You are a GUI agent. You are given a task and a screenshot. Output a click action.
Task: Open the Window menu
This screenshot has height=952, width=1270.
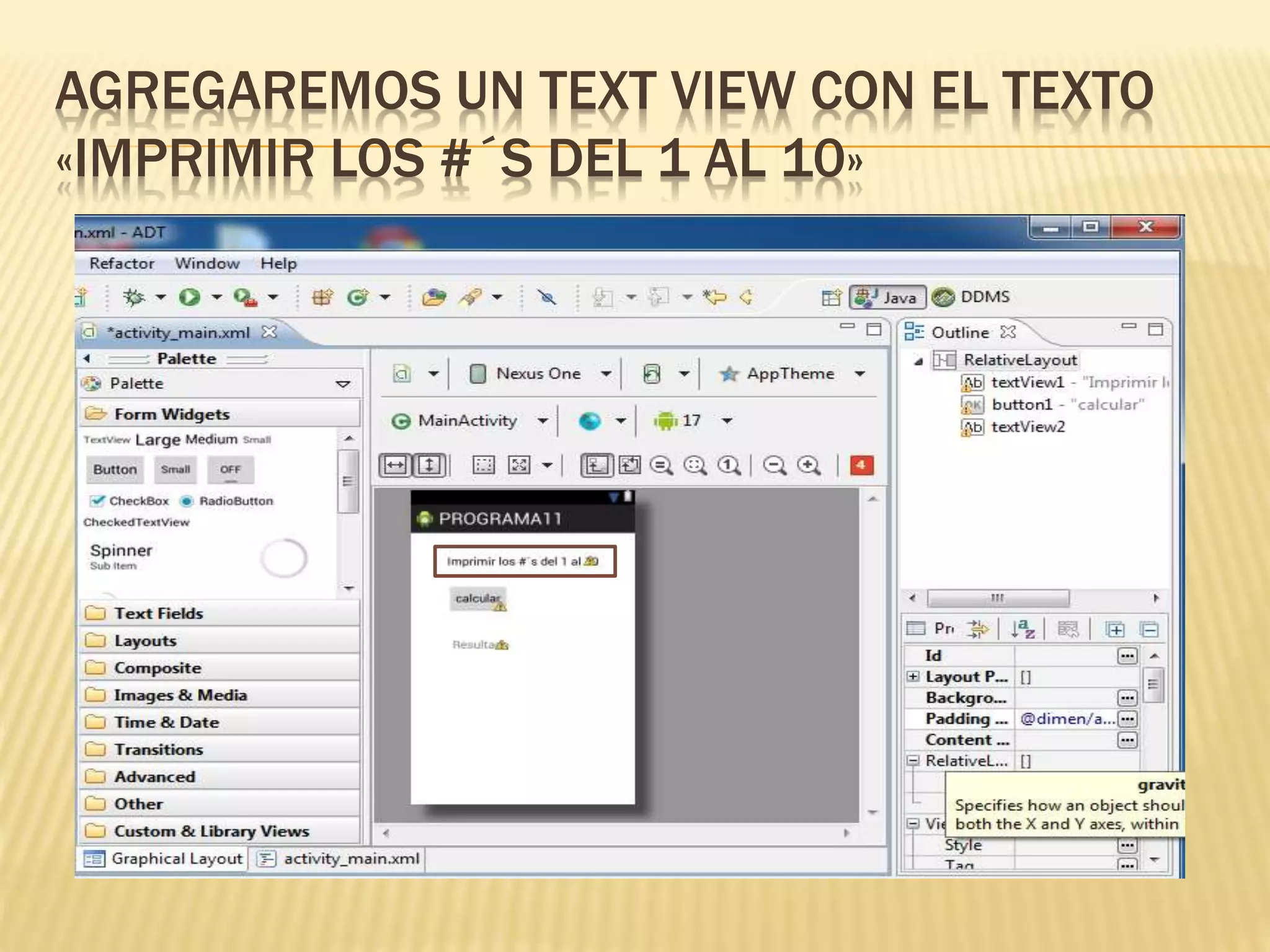point(207,263)
